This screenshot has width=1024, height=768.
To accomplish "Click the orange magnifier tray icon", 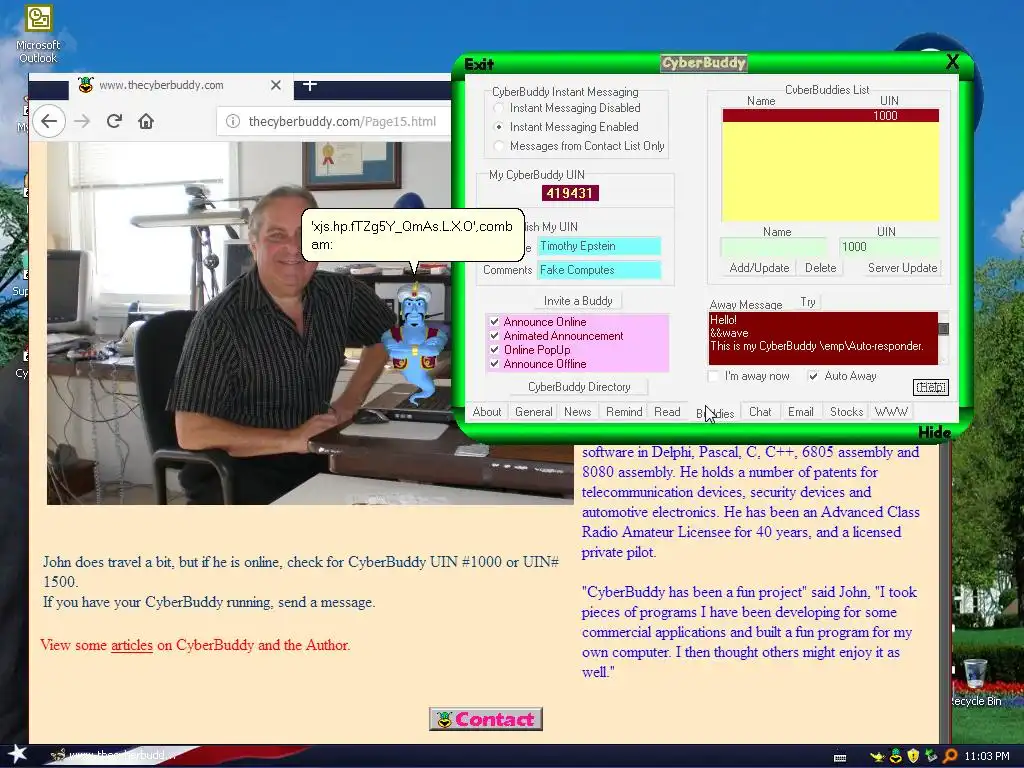I will 950,756.
